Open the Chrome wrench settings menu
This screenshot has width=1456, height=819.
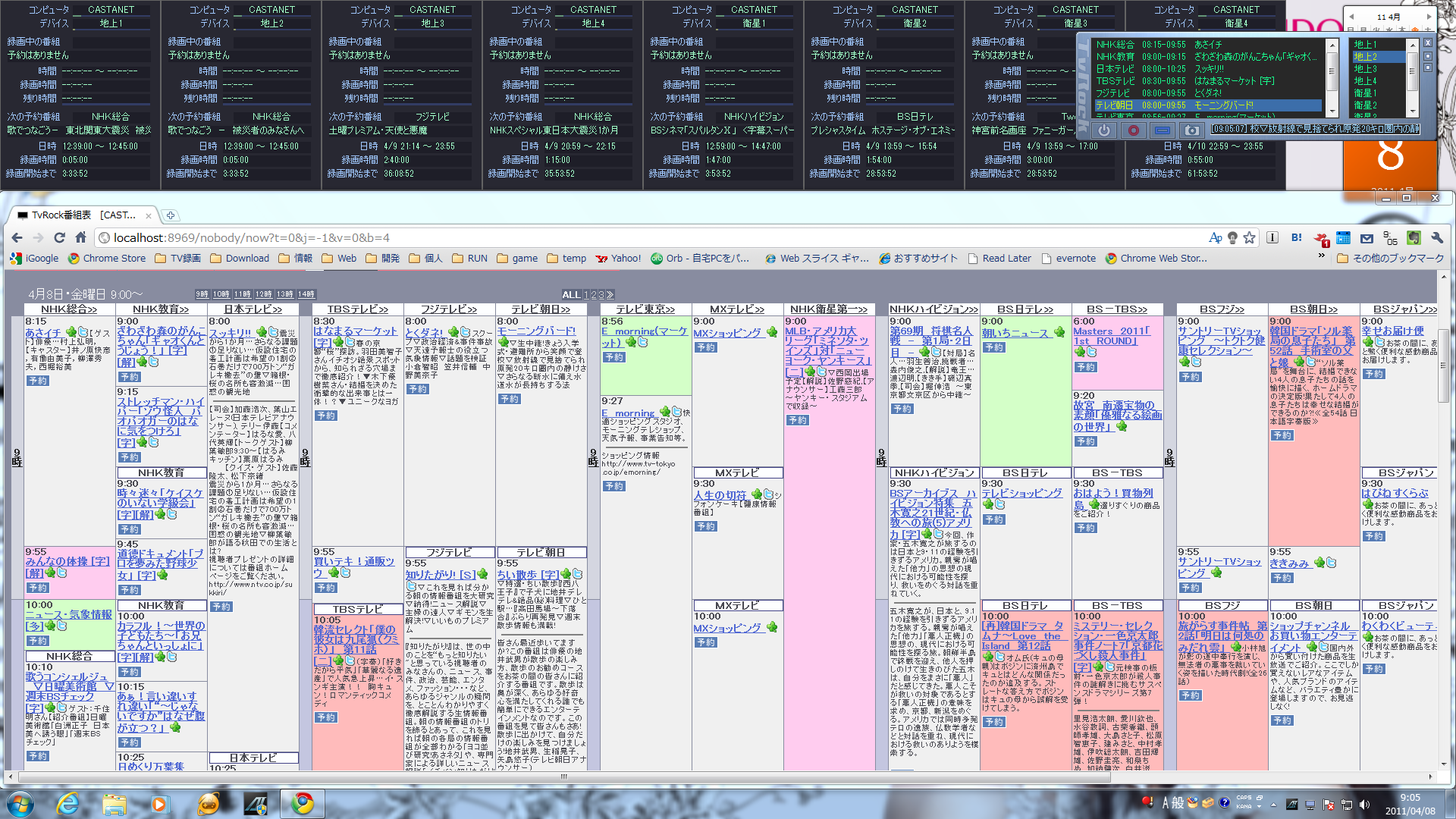1436,237
